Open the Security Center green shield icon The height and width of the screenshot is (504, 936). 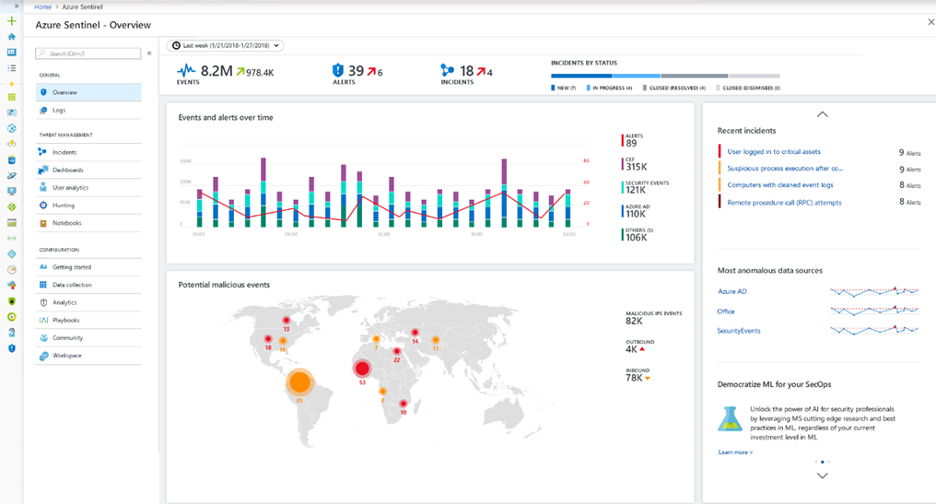(11, 301)
